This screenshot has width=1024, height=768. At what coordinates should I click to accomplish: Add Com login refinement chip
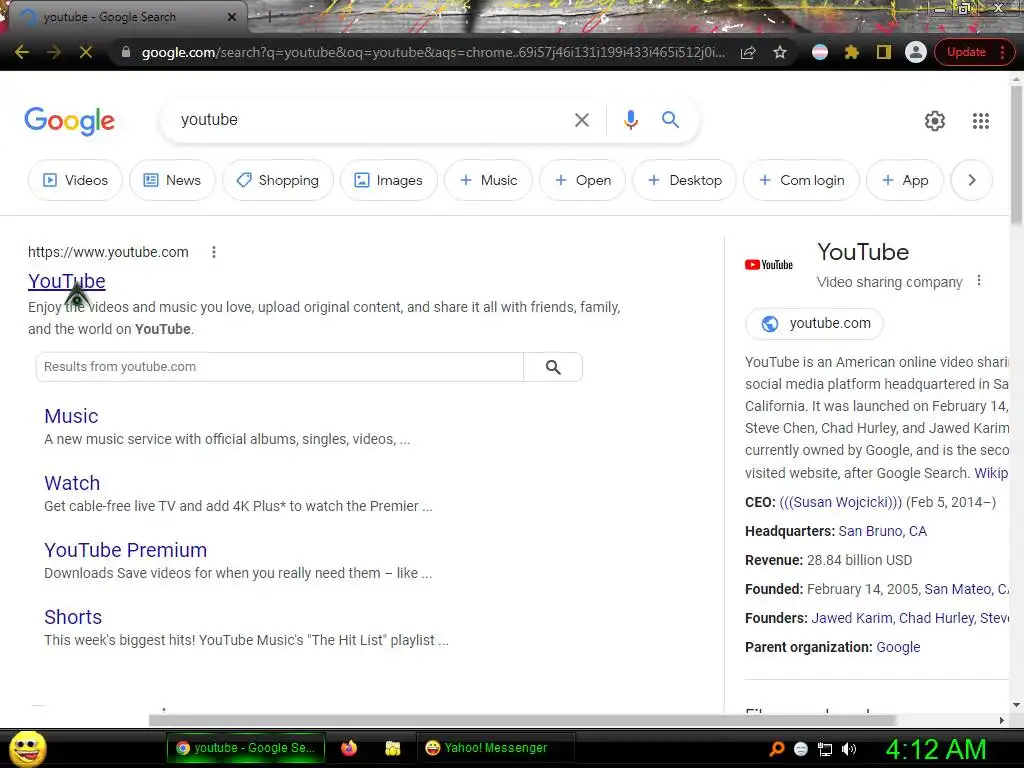(x=801, y=180)
